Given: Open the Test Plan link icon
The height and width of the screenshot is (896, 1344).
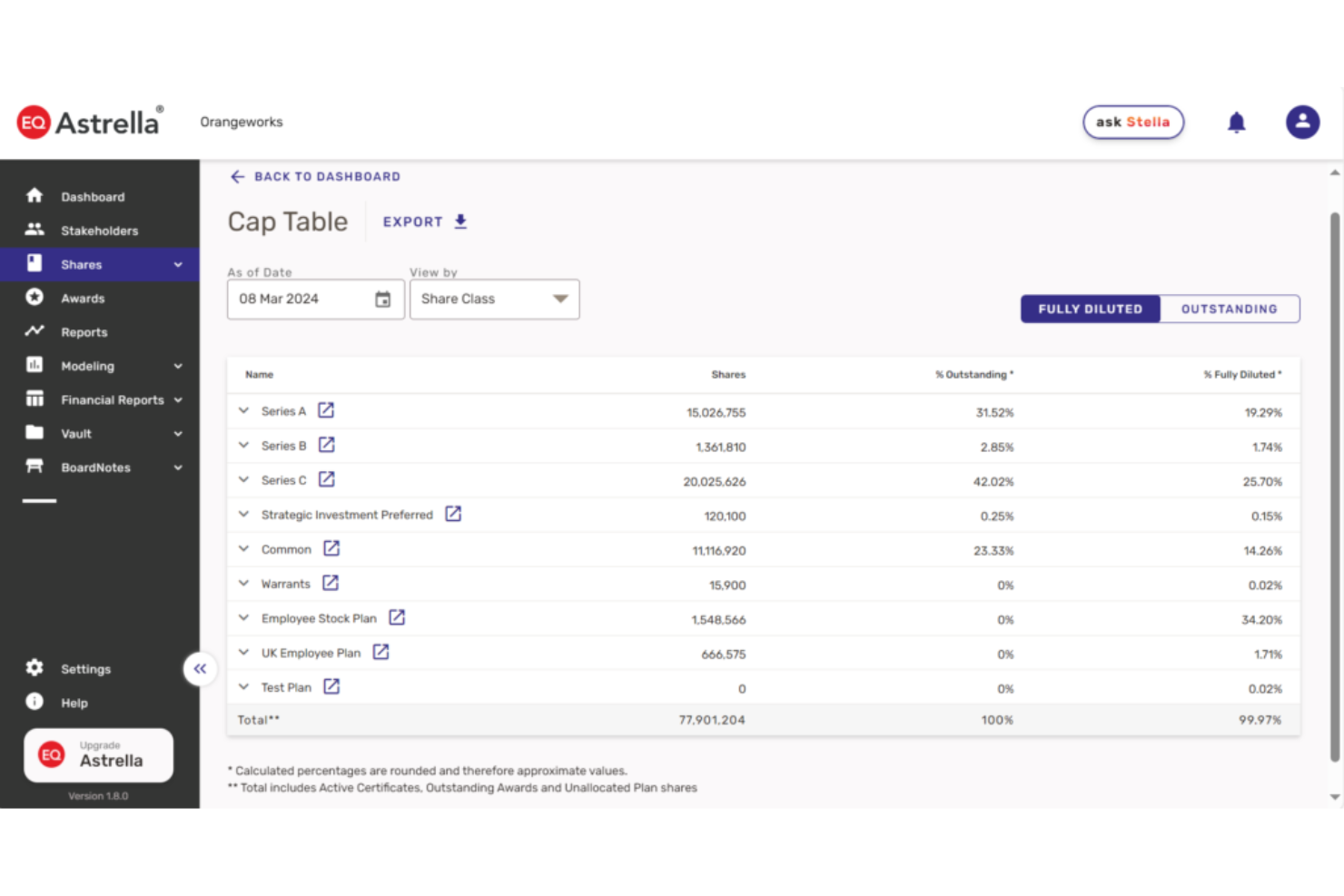Looking at the screenshot, I should tap(331, 686).
